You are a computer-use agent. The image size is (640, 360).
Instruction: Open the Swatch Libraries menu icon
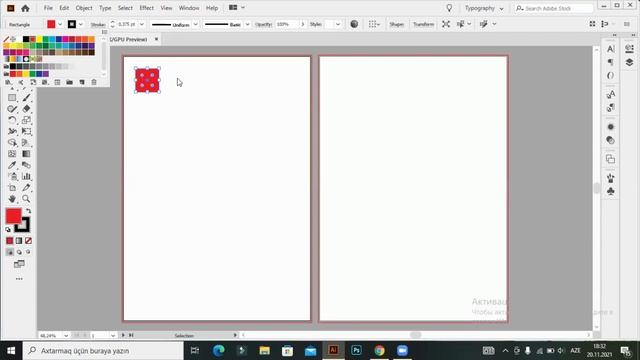coord(8,82)
